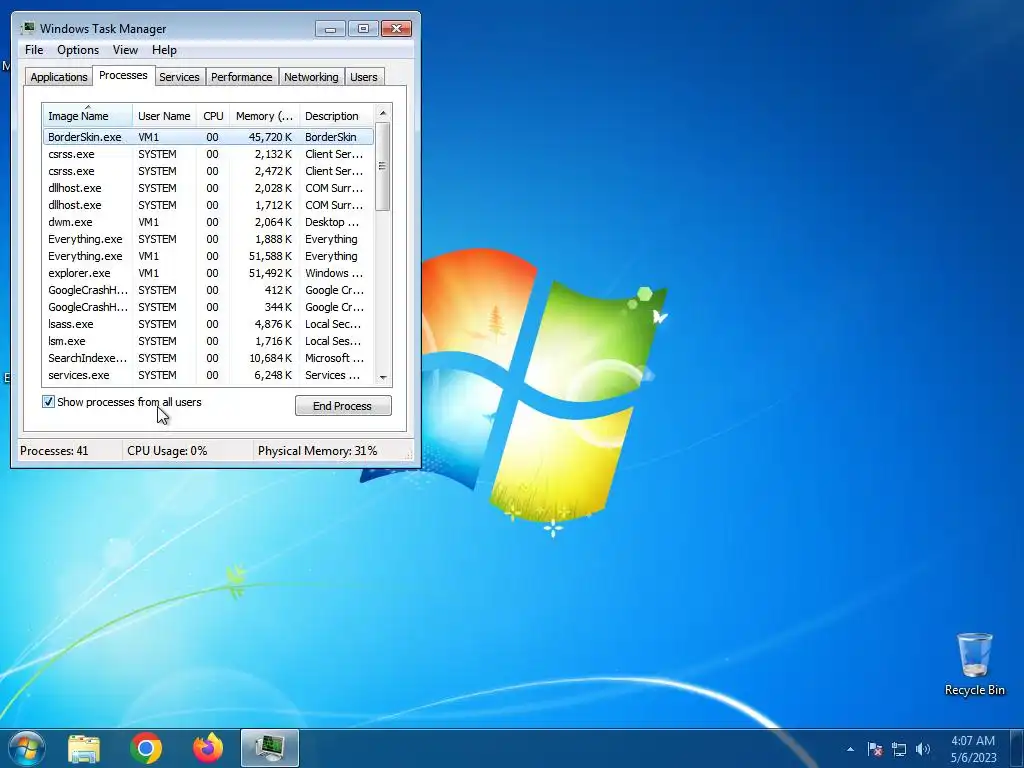Screen dimensions: 1024x768
Task: Select the lsm.exe process
Action: pyautogui.click(x=208, y=341)
